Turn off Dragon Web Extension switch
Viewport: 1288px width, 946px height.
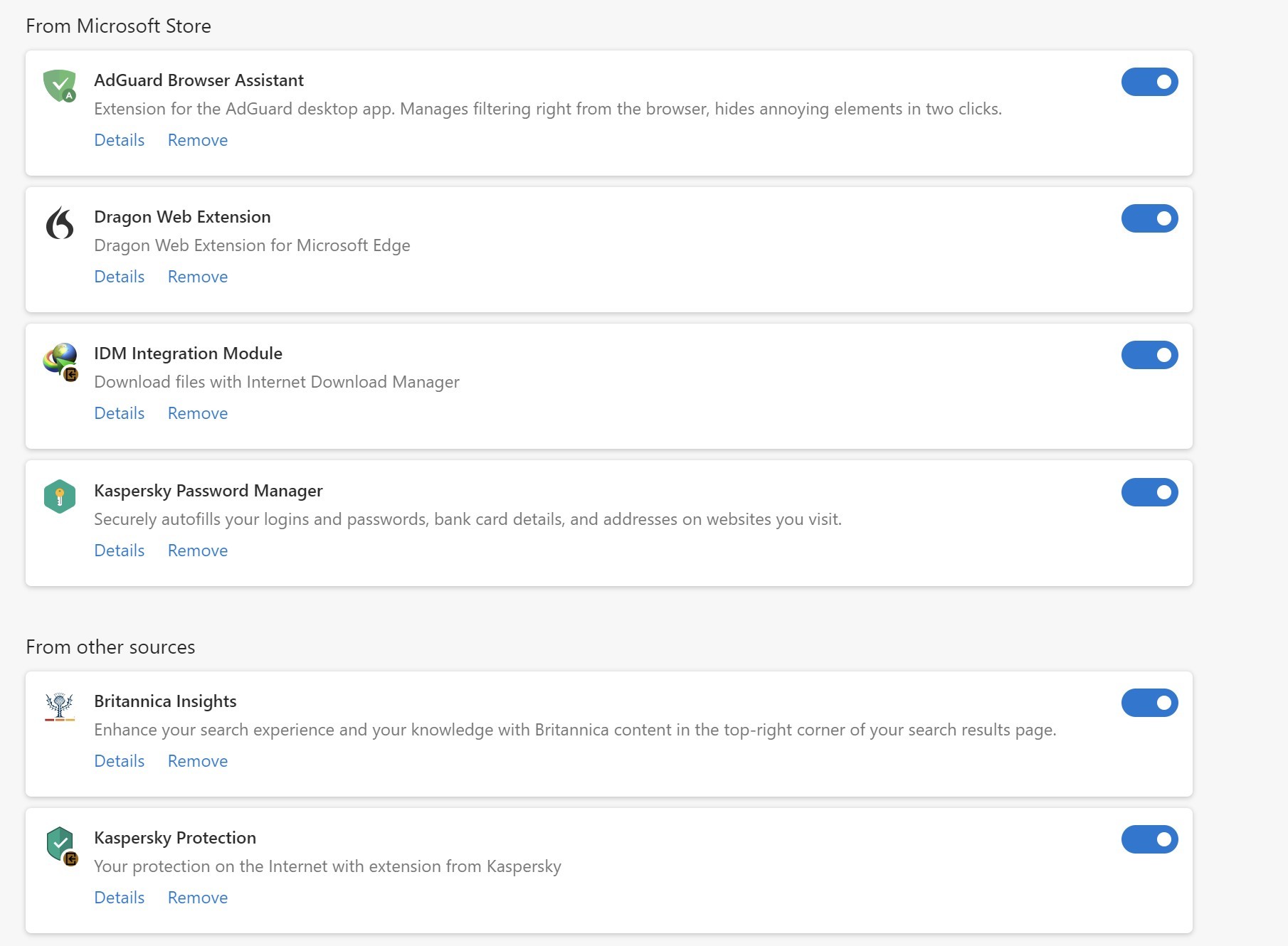coord(1149,218)
